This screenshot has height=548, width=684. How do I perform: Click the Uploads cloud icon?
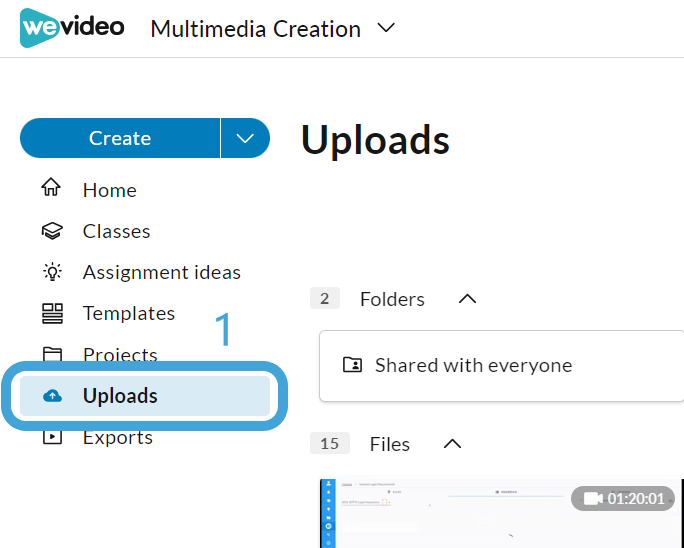pos(52,396)
